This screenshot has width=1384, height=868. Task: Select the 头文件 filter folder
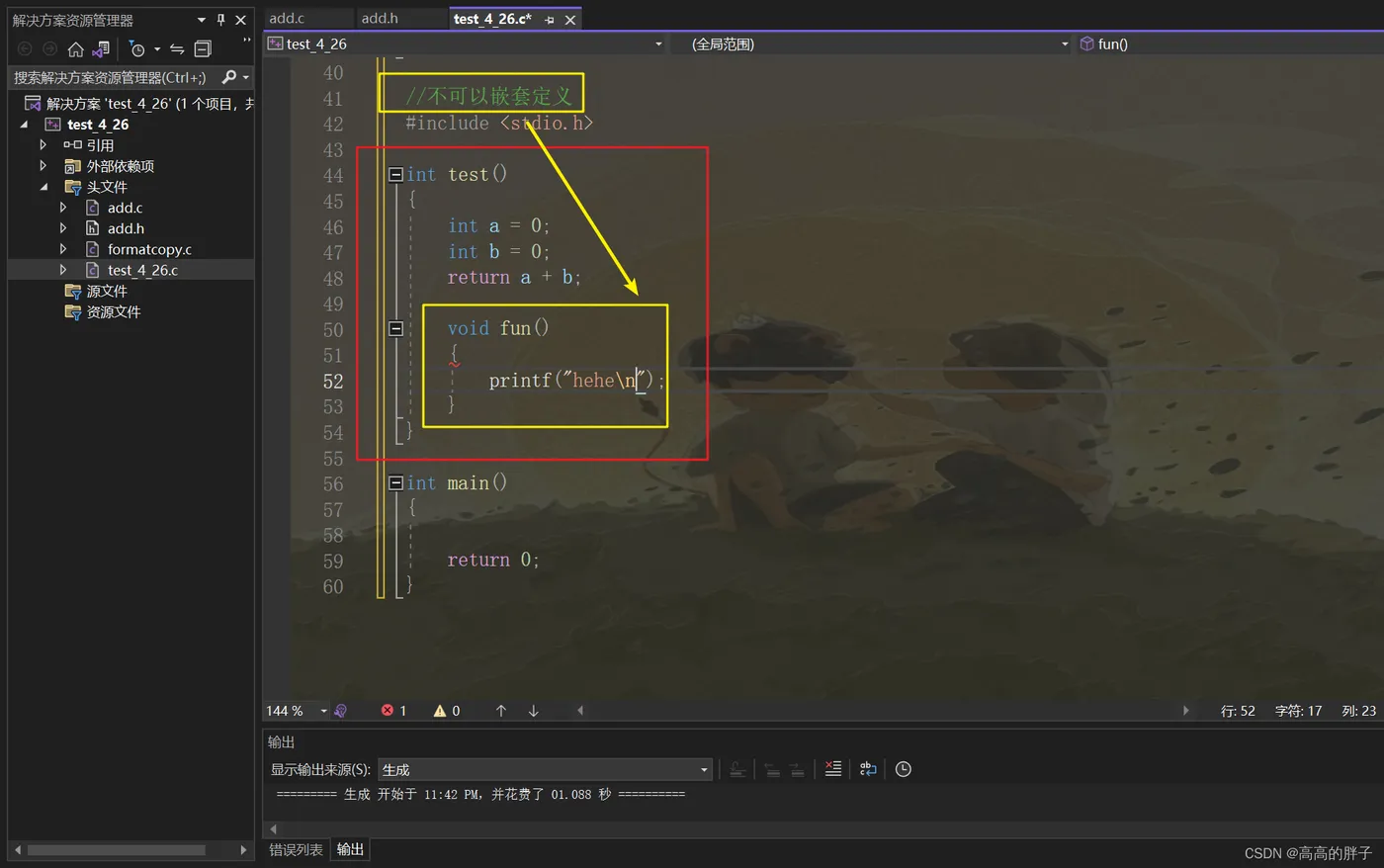[107, 187]
